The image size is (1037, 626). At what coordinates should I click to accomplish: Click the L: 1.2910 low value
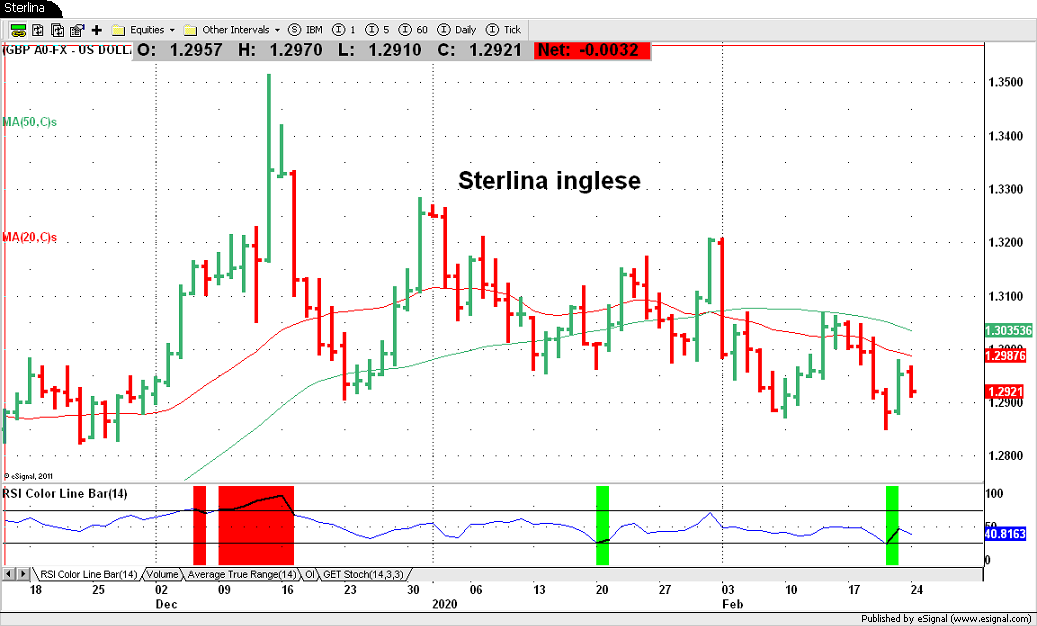pyautogui.click(x=379, y=50)
